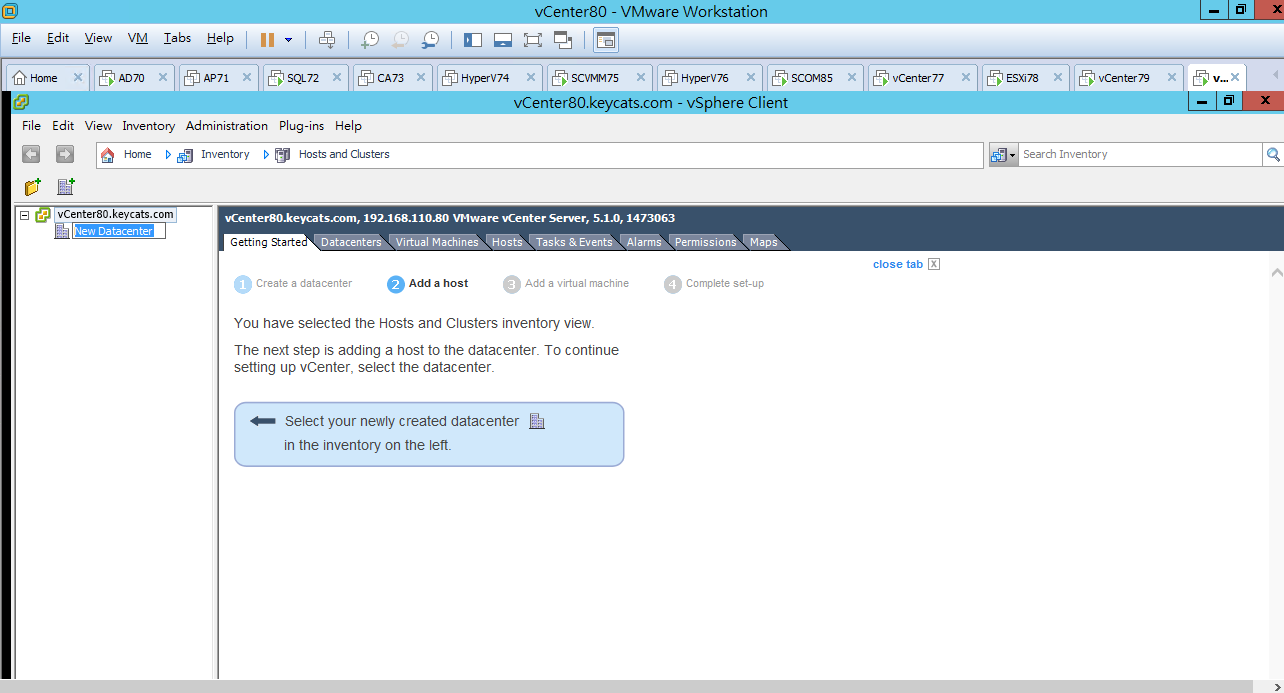Take a snapshot of this virtual machine
The image size is (1284, 693).
point(370,40)
